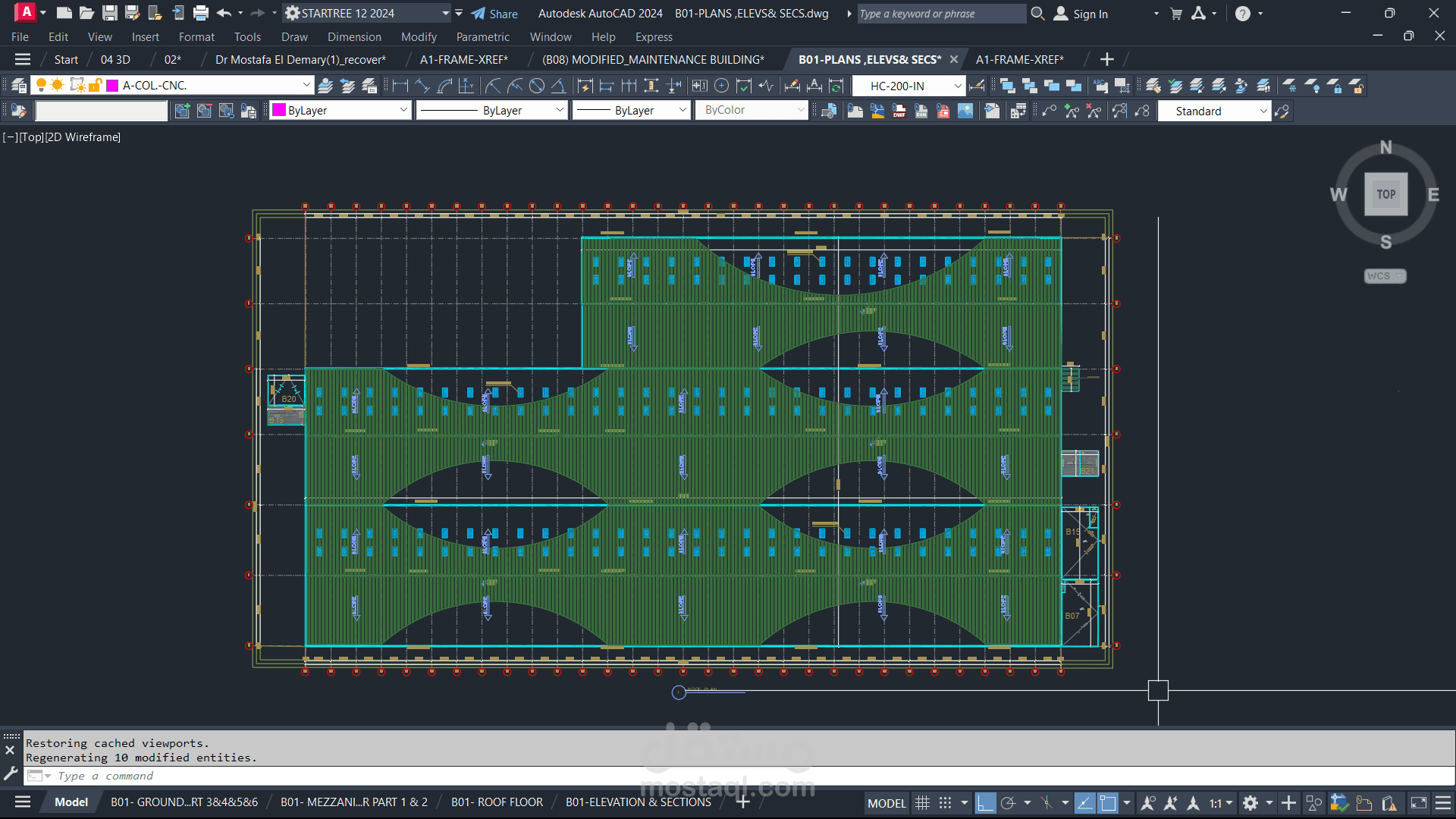The image size is (1456, 819).
Task: Toggle Ortho mode in status bar
Action: (x=985, y=803)
